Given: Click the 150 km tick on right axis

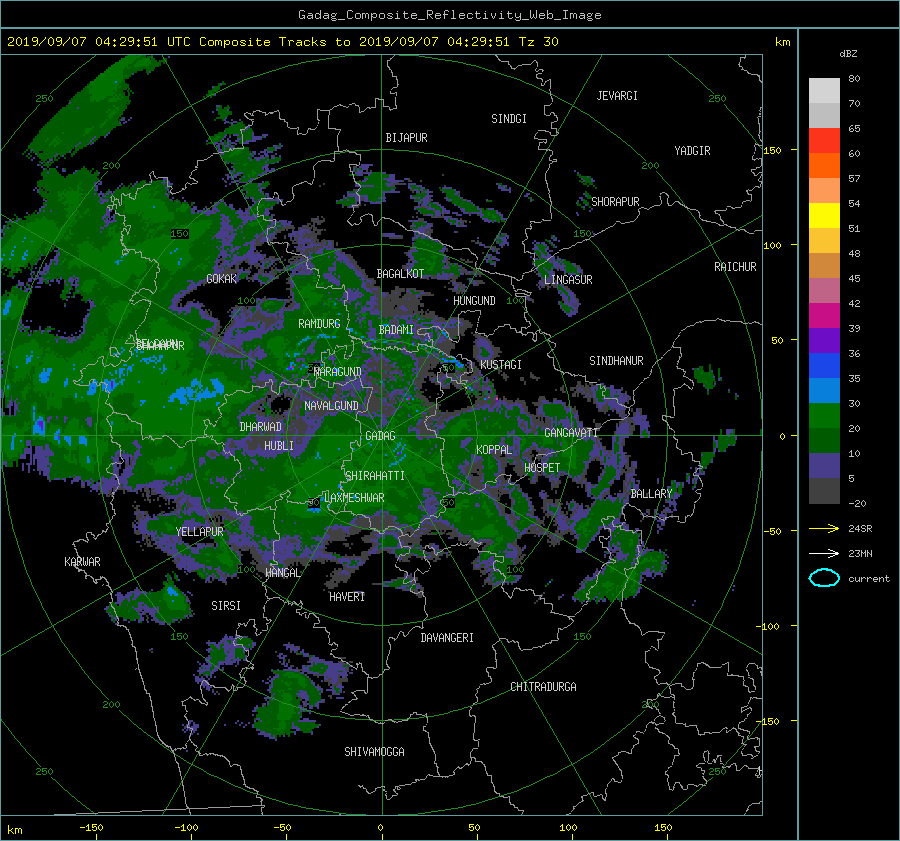Looking at the screenshot, I should 772,150.
